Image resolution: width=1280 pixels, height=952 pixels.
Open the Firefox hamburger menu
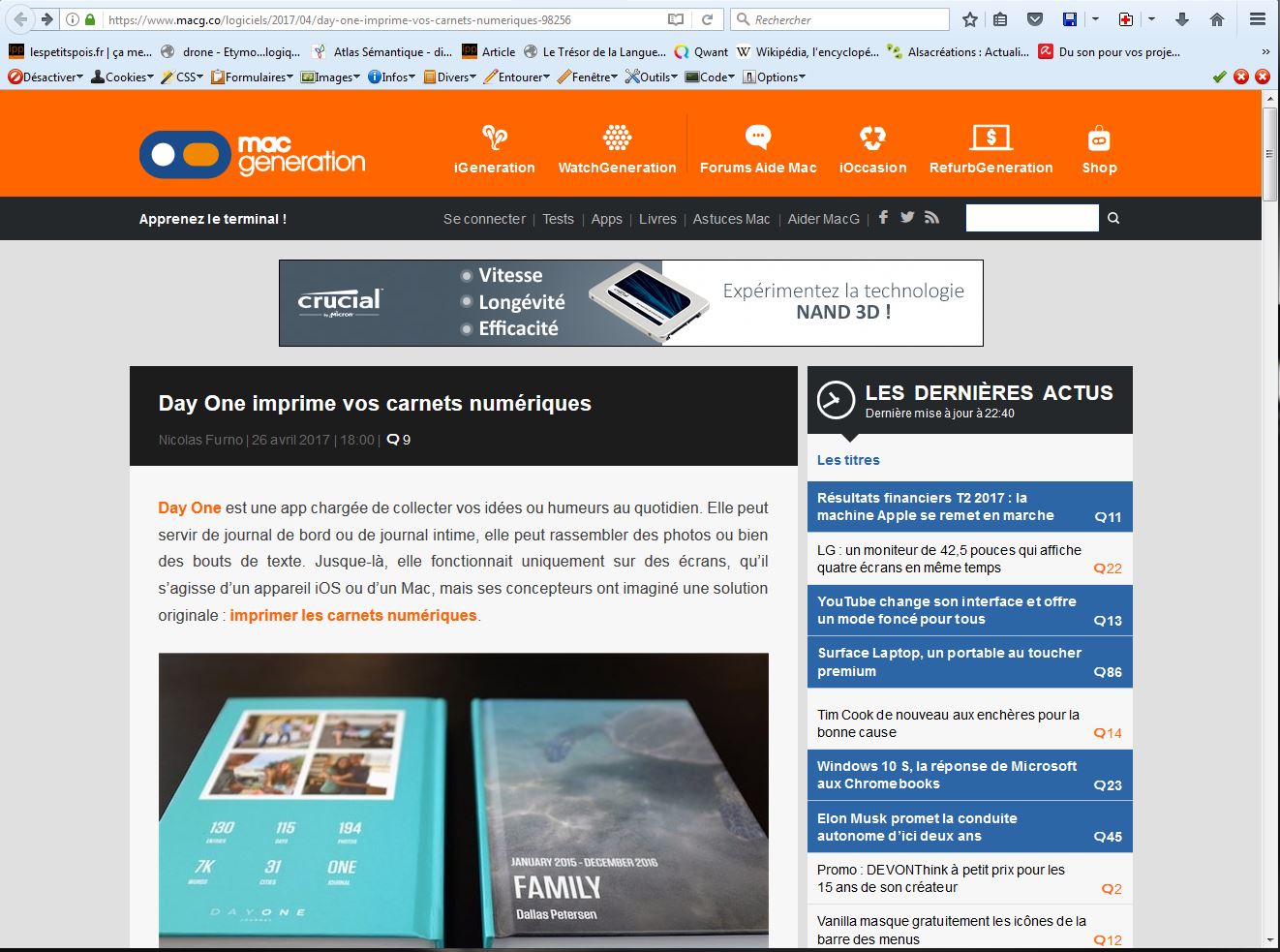(x=1257, y=19)
